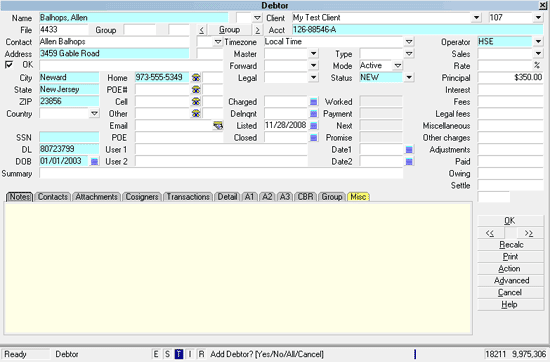This screenshot has height=362, width=550.
Task: Open the Charged date calendar icon
Action: 314,102
